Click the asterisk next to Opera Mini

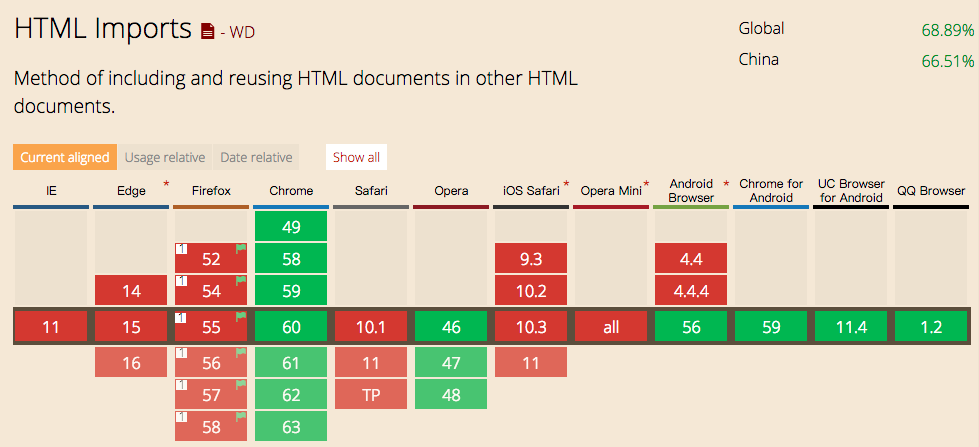pos(646,185)
